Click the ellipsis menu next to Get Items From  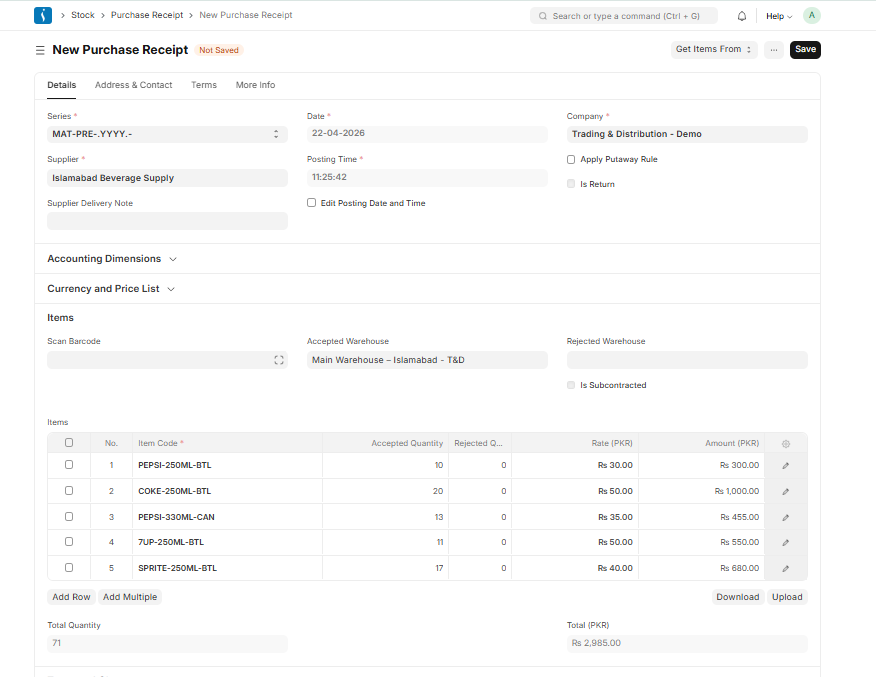pyautogui.click(x=773, y=49)
